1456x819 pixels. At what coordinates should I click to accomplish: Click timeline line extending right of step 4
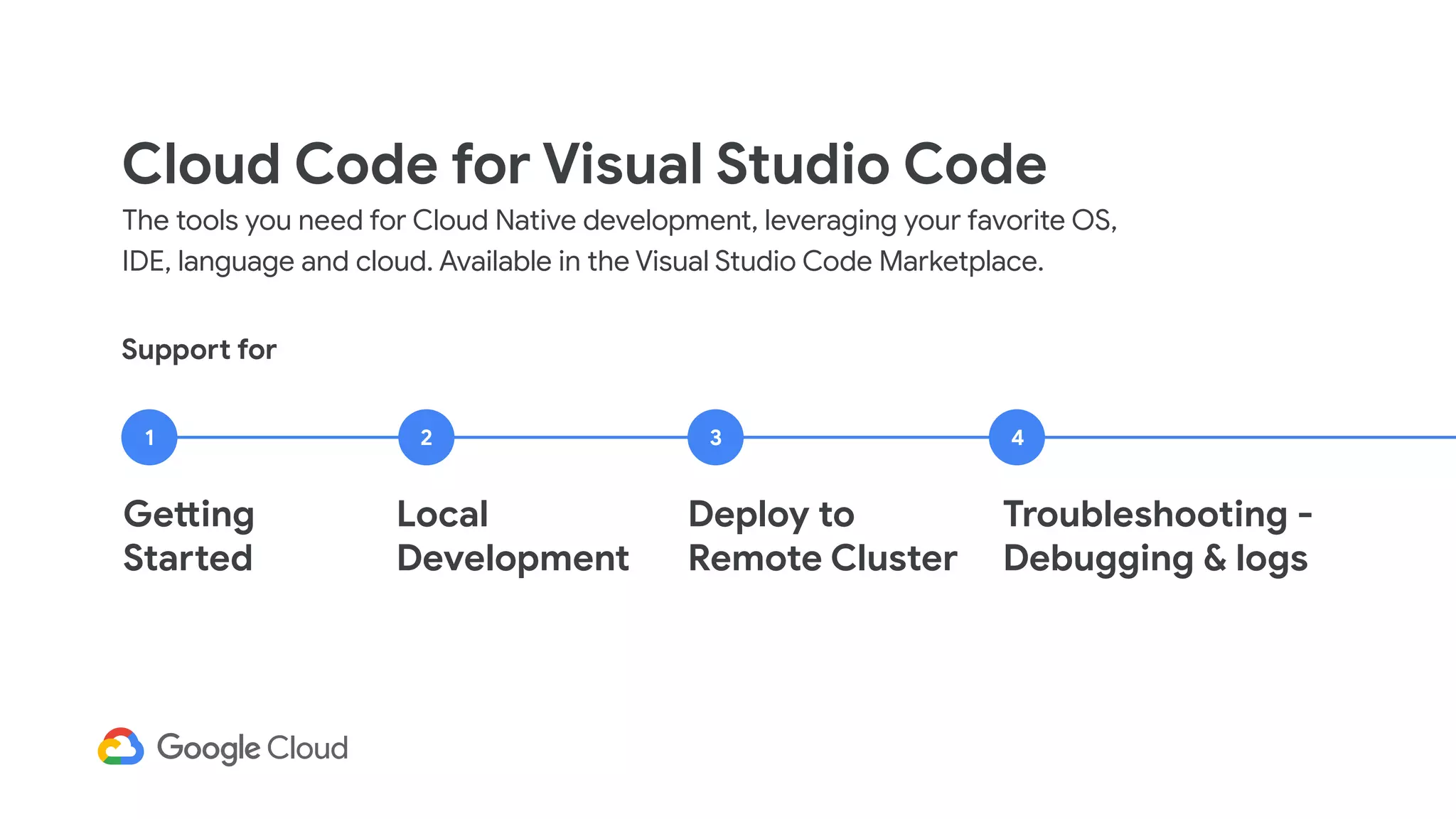pyautogui.click(x=1251, y=437)
